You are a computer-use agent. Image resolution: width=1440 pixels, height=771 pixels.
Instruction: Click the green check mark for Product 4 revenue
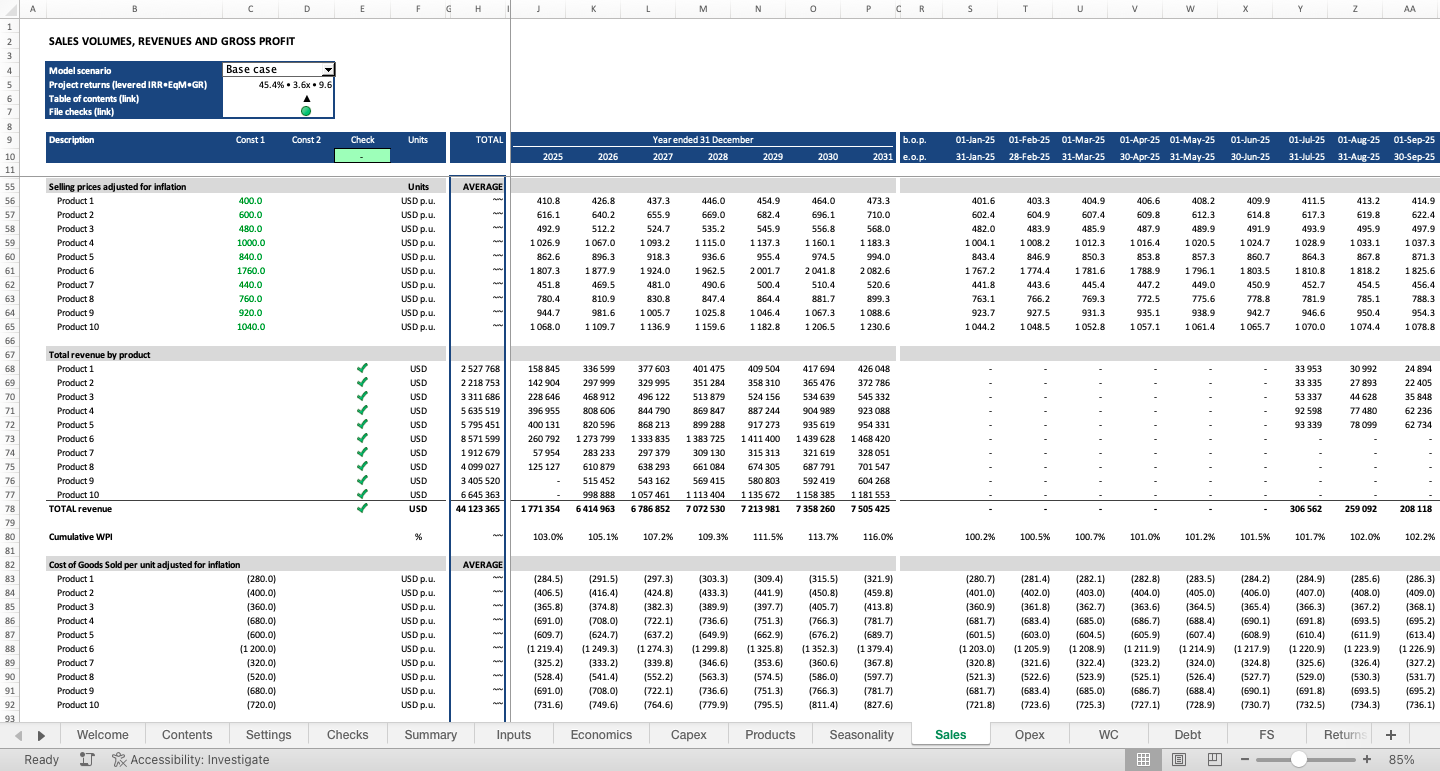click(362, 411)
